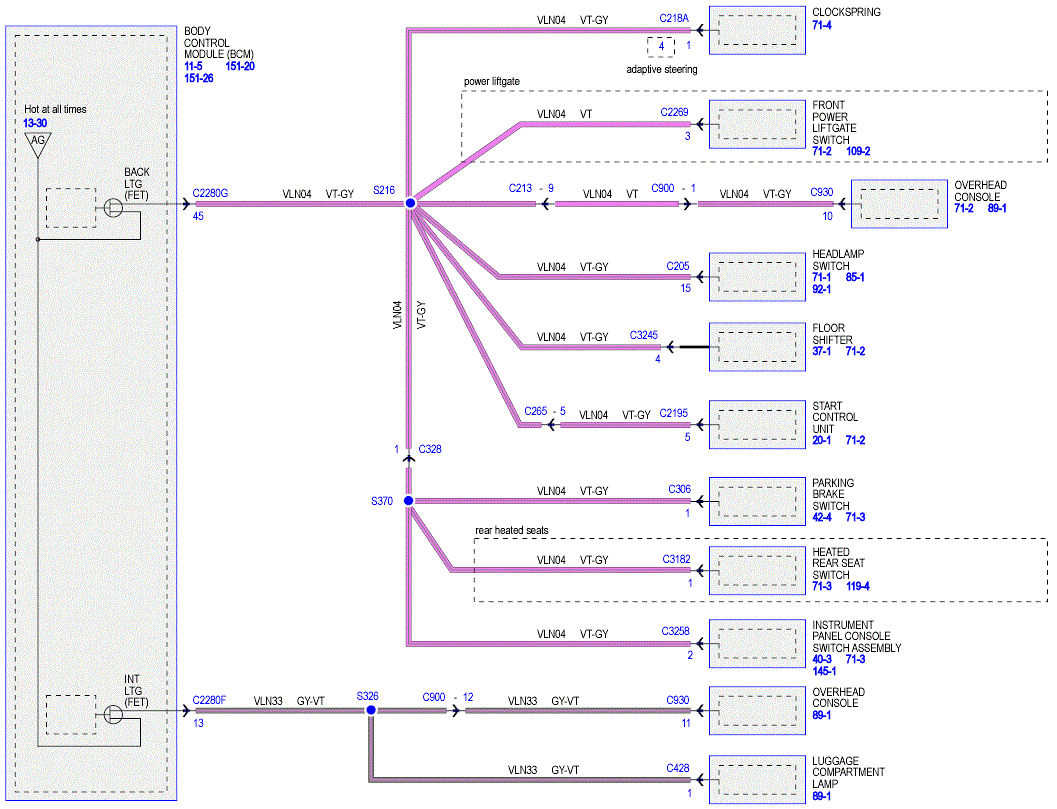Open Headlamp Switch reference 85-1
The height and width of the screenshot is (809, 1057).
[855, 276]
